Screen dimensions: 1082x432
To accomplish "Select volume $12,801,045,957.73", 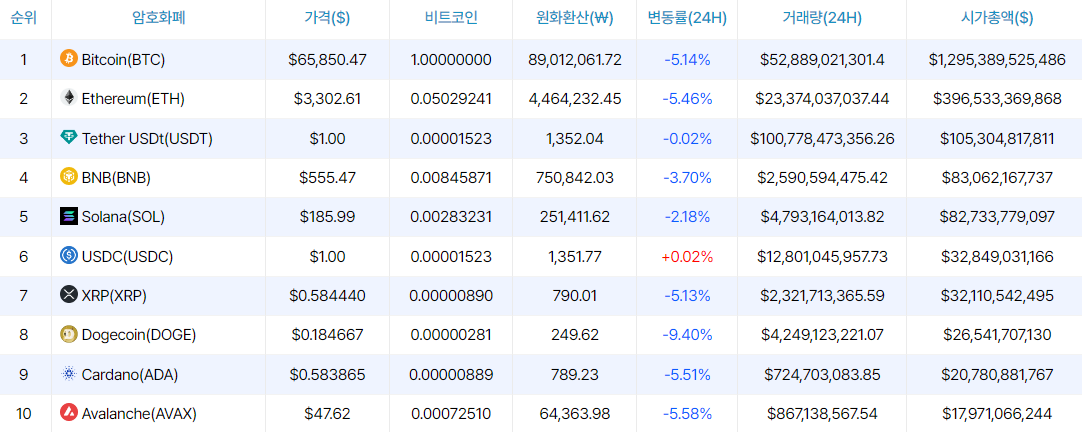I will 822,257.
